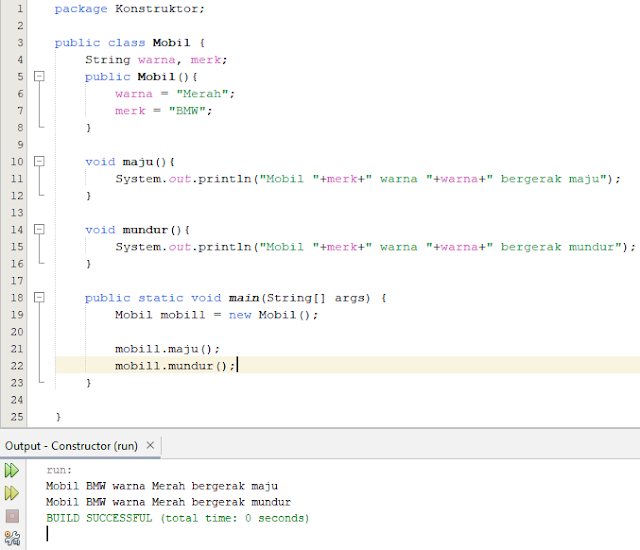Click output 'Mobil BMW warna Merah bergerak mundur'
The height and width of the screenshot is (550, 640).
pos(169,502)
